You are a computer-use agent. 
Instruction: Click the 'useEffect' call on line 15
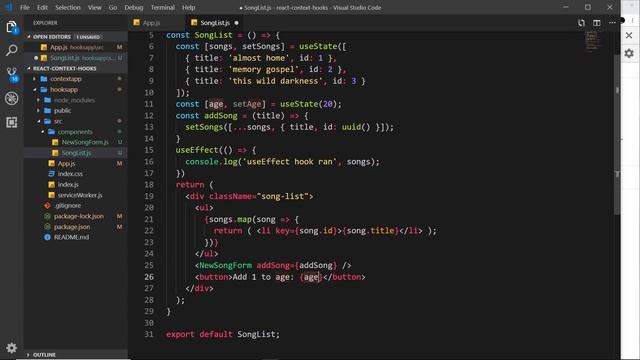(x=197, y=150)
